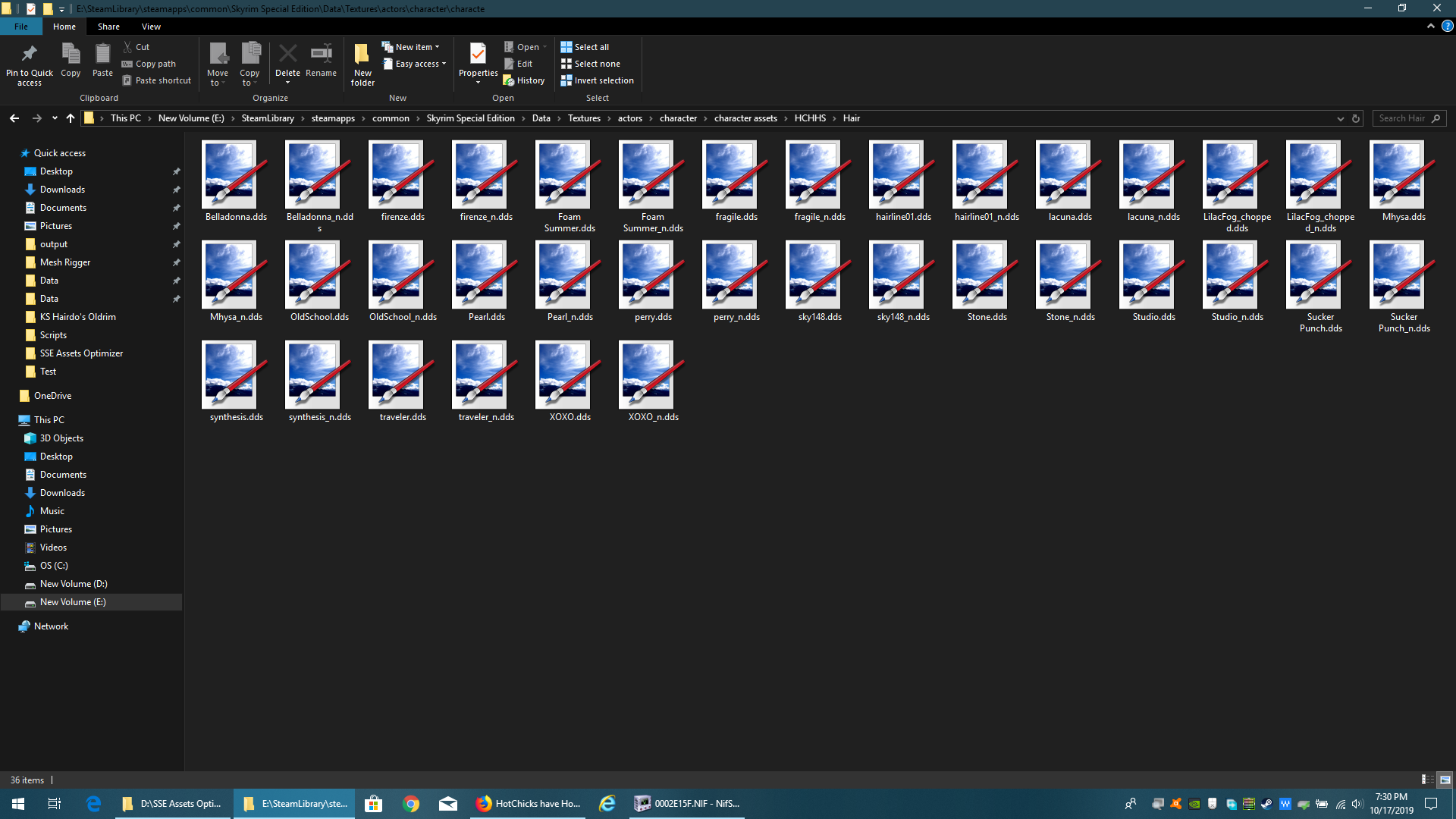Viewport: 1456px width, 819px height.
Task: Switch to NifSkope 0002E15F.NIF taskbar window
Action: tap(688, 804)
